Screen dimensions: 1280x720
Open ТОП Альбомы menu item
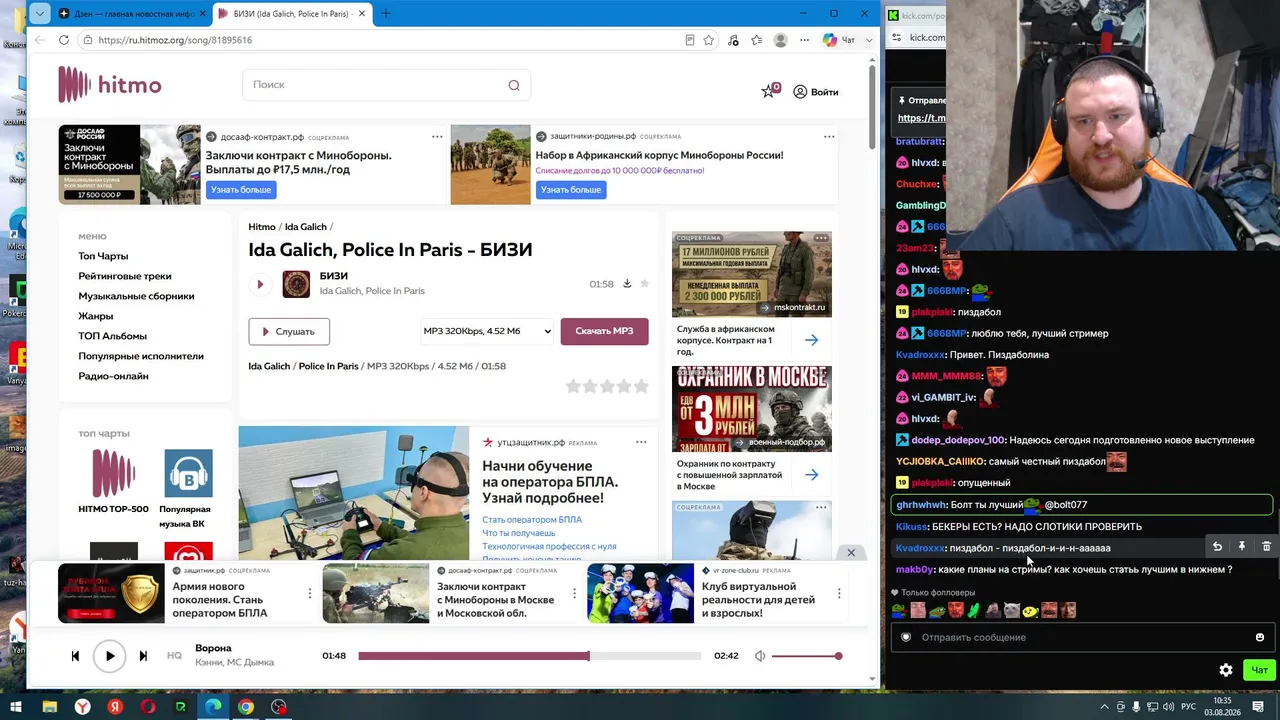point(112,336)
